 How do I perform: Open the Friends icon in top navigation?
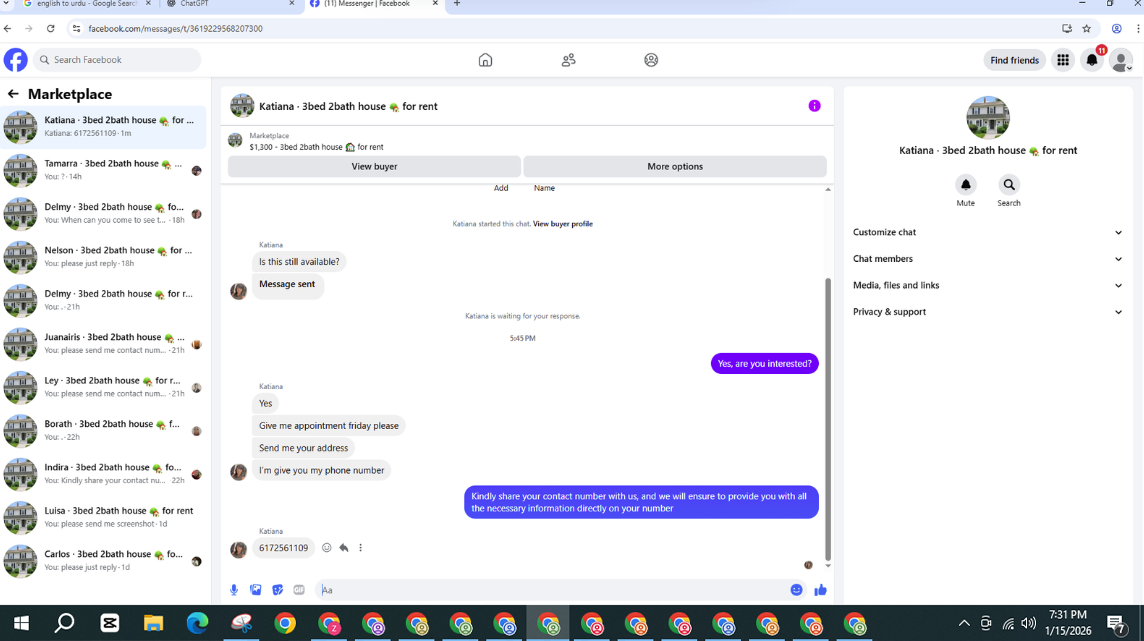coord(568,60)
